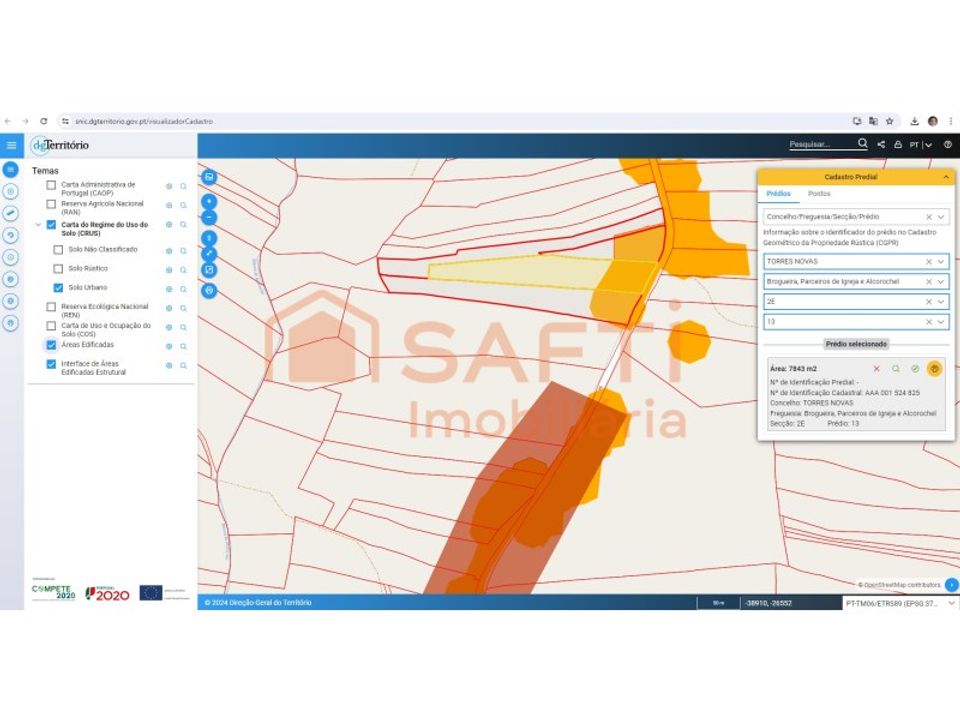
Task: Open Concelho/Freguesia/Secção/Prédio dropdown arrow
Action: 941,217
